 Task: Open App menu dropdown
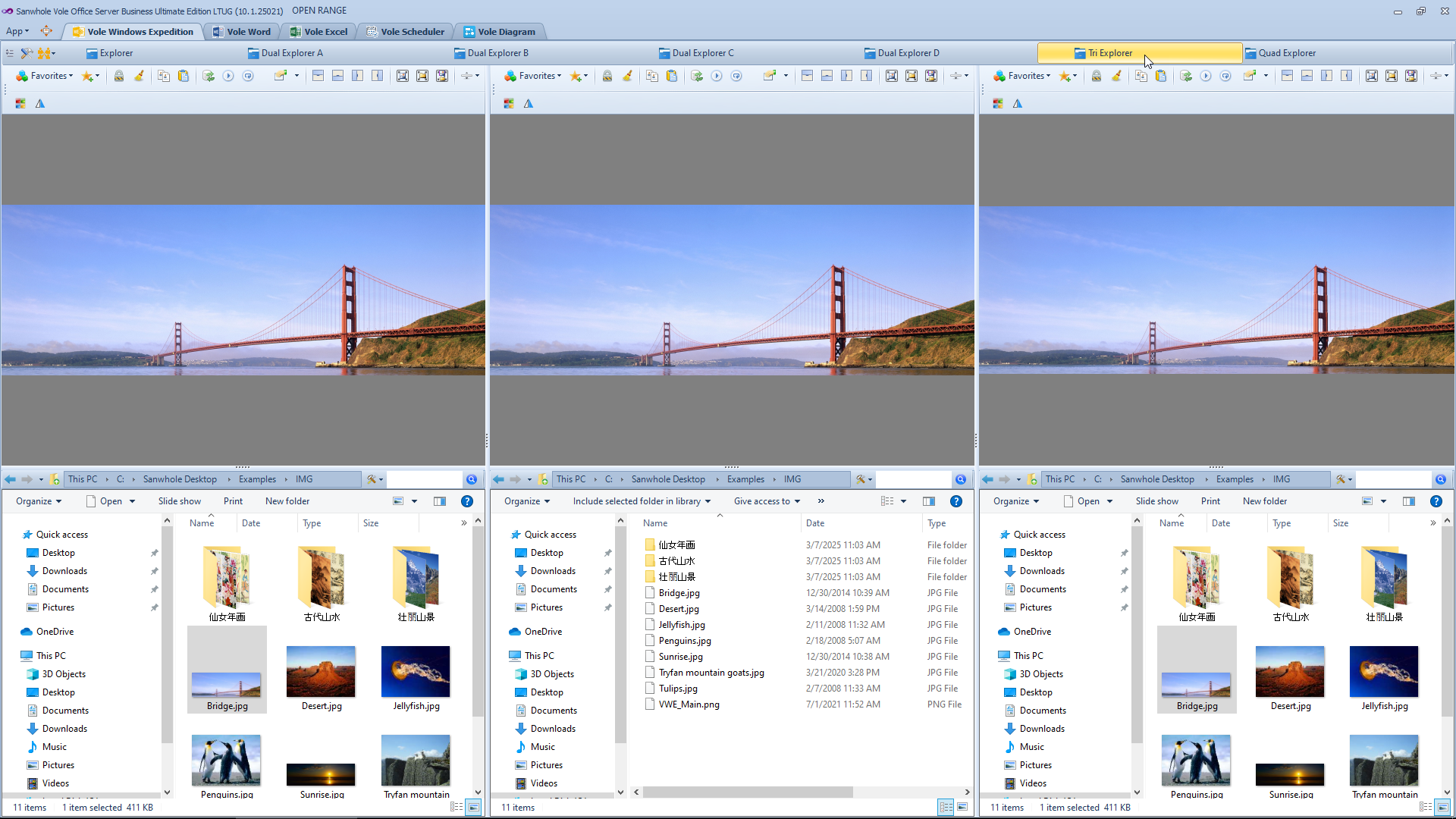pos(17,32)
